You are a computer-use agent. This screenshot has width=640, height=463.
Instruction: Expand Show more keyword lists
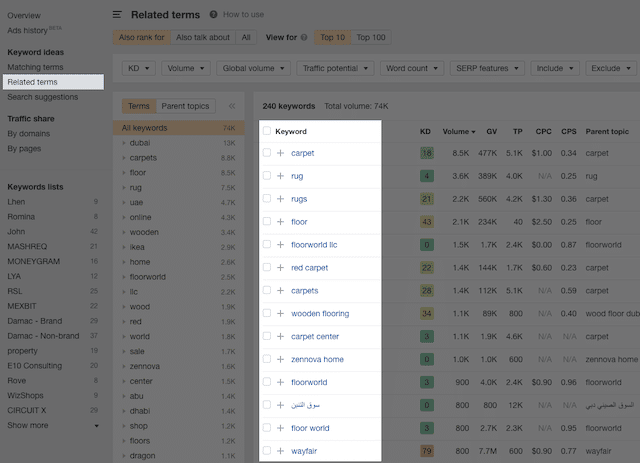pyautogui.click(x=53, y=425)
